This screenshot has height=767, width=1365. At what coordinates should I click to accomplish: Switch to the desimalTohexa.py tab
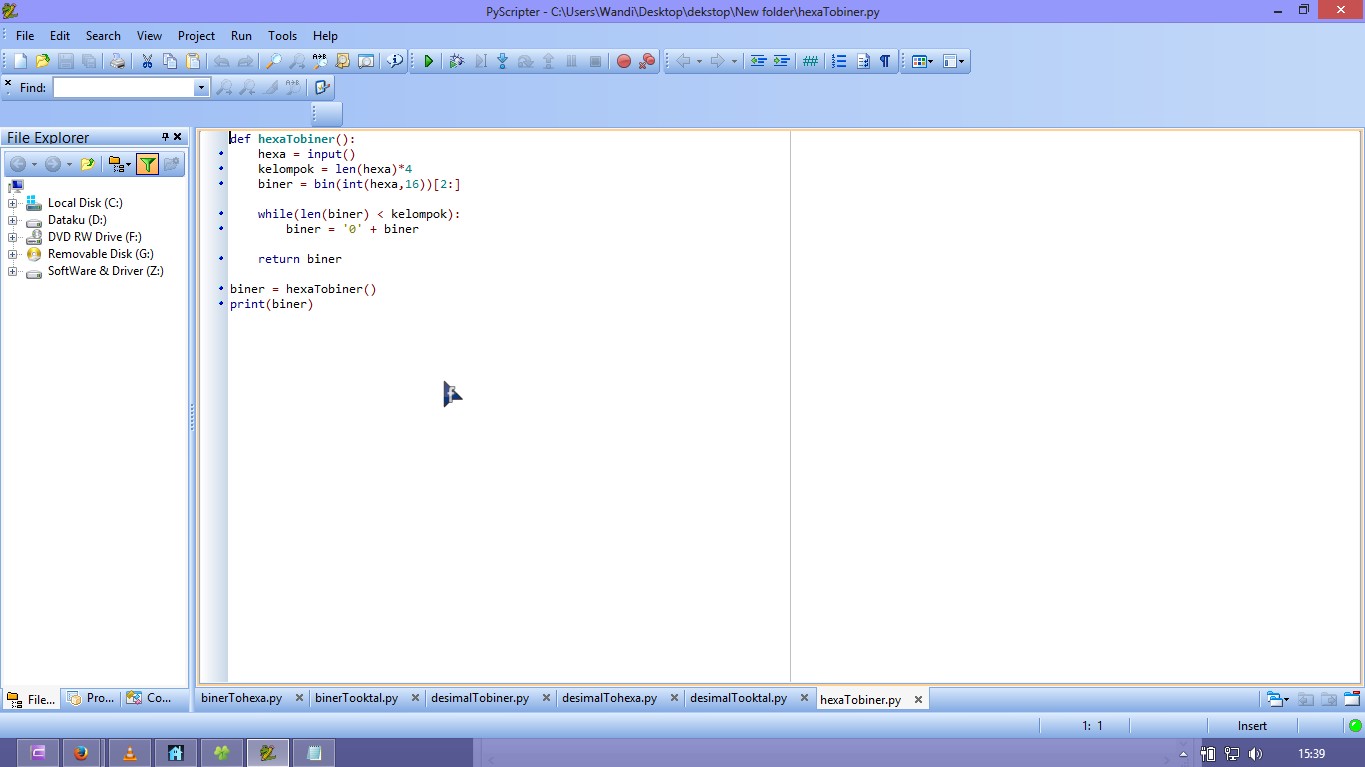pyautogui.click(x=610, y=698)
